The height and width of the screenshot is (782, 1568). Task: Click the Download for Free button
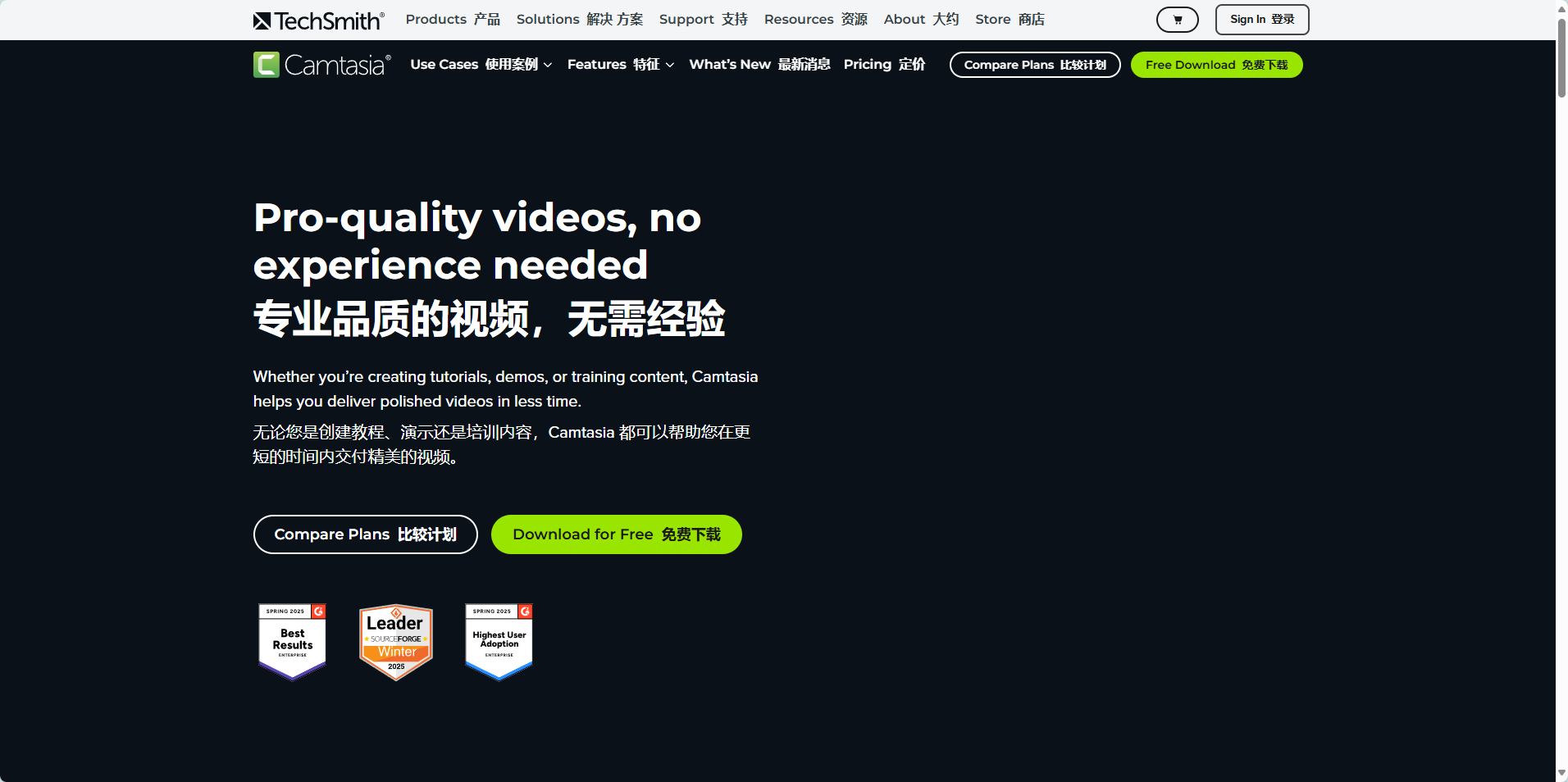(617, 534)
